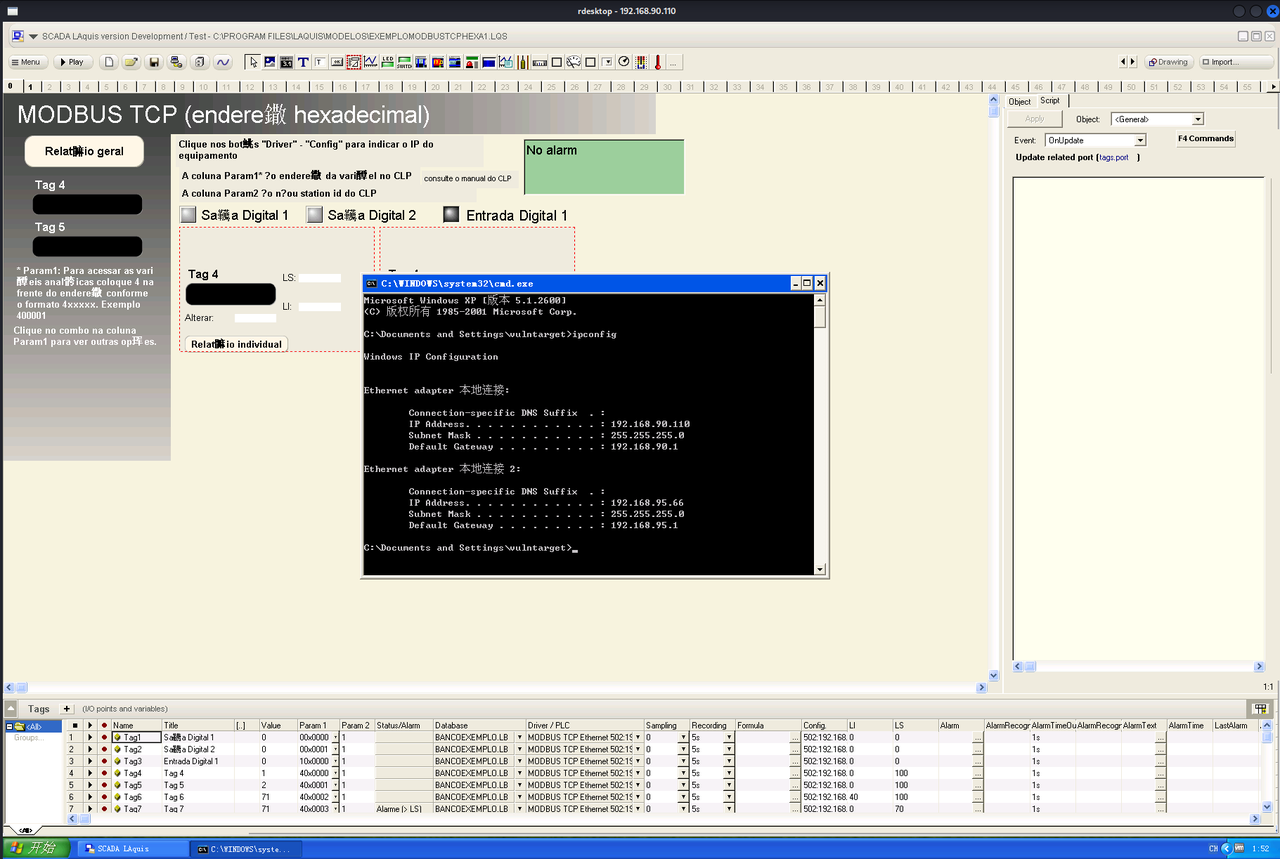The image size is (1280, 859).
Task: Start runtime with the Play button
Action: [x=71, y=62]
